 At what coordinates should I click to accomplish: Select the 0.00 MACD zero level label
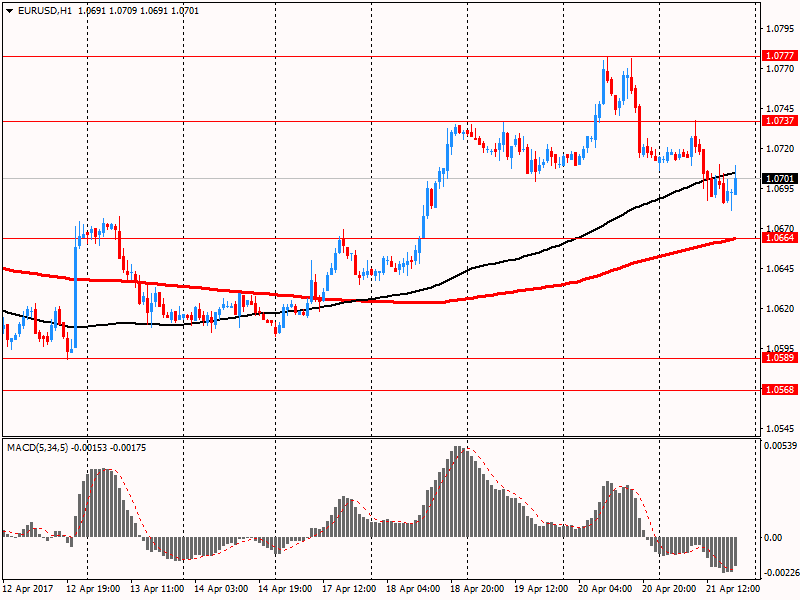click(773, 537)
